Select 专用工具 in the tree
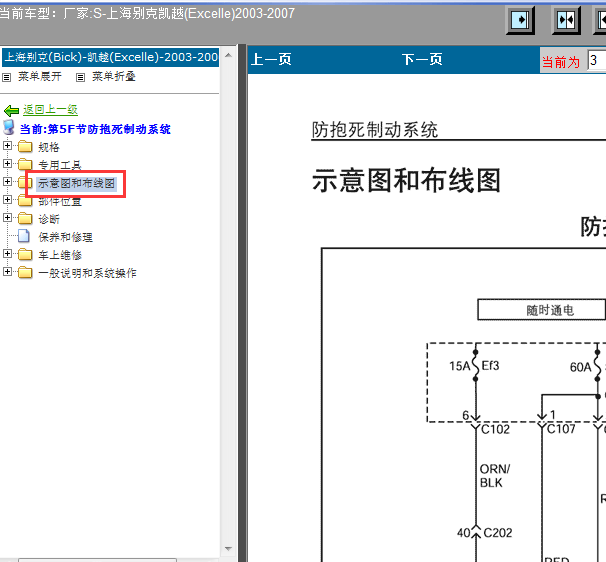606x562 pixels. click(x=60, y=165)
